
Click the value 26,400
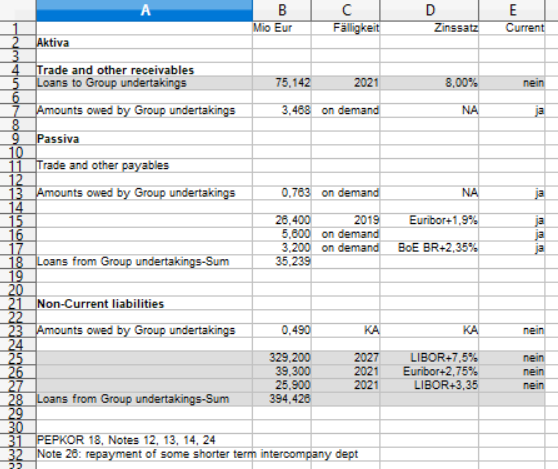[x=282, y=221]
